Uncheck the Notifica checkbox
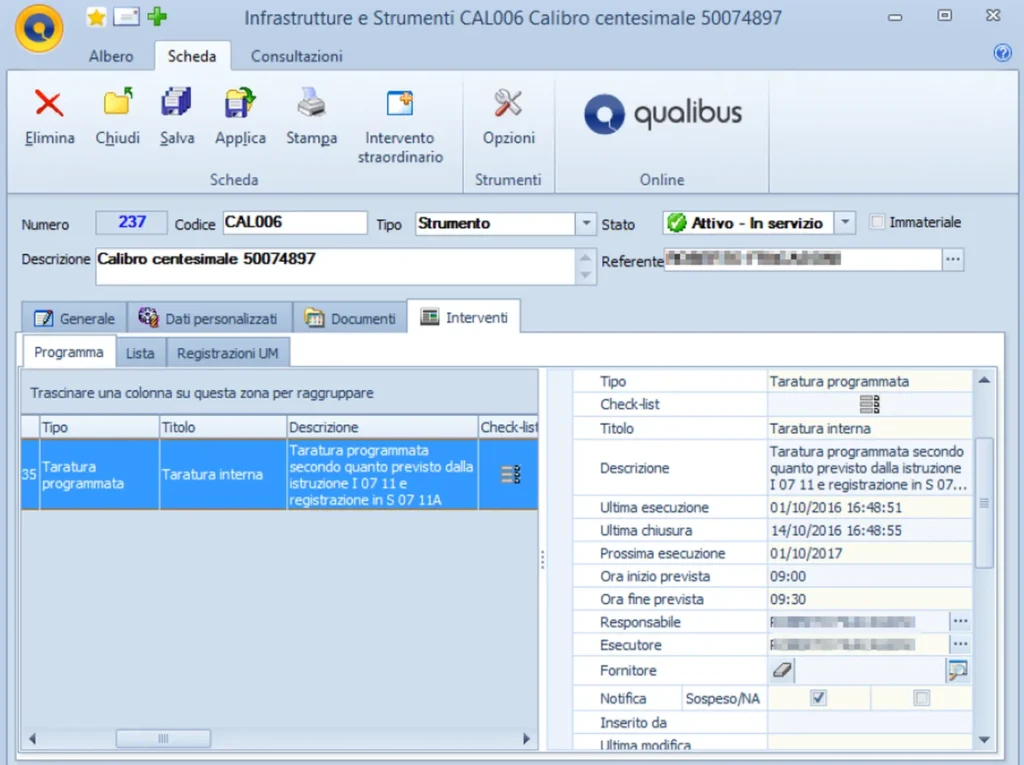This screenshot has width=1024, height=765. click(819, 698)
